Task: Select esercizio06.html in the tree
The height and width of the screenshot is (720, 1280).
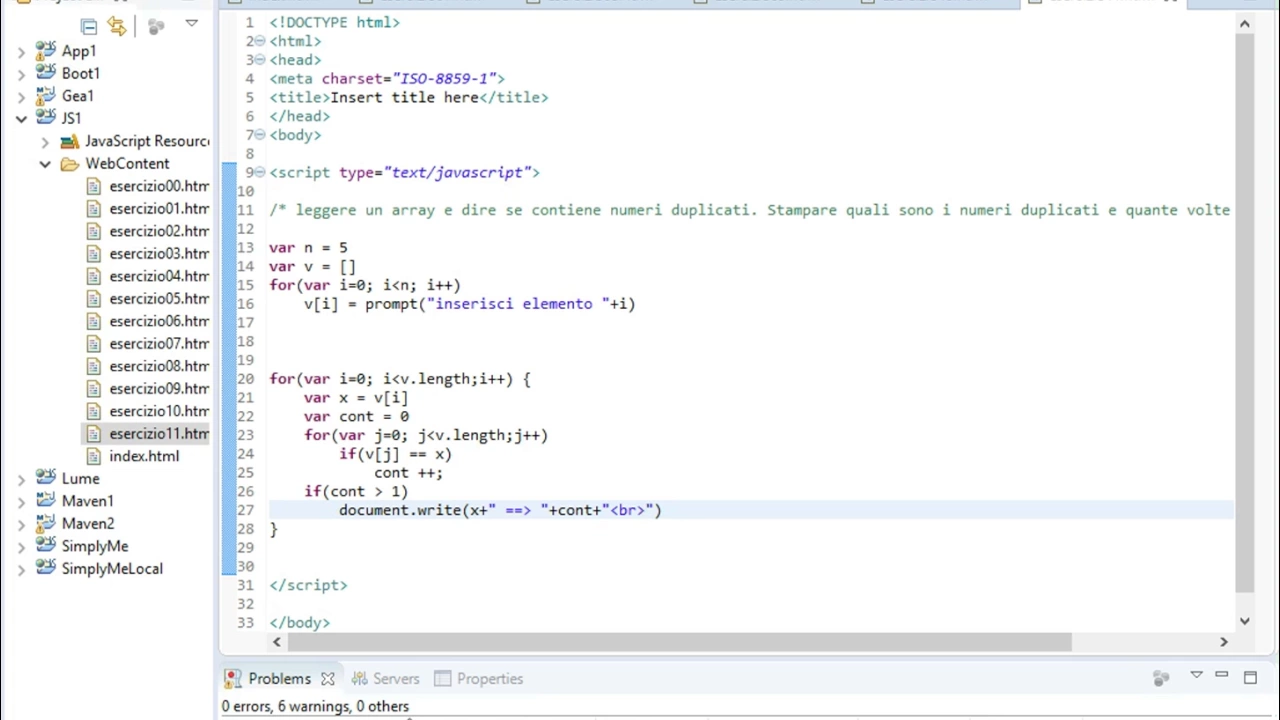Action: pyautogui.click(x=159, y=321)
